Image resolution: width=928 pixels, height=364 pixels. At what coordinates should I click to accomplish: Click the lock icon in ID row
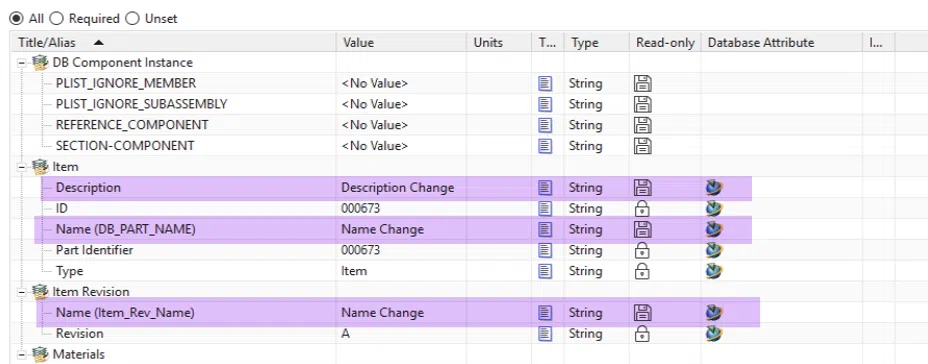pyautogui.click(x=642, y=208)
